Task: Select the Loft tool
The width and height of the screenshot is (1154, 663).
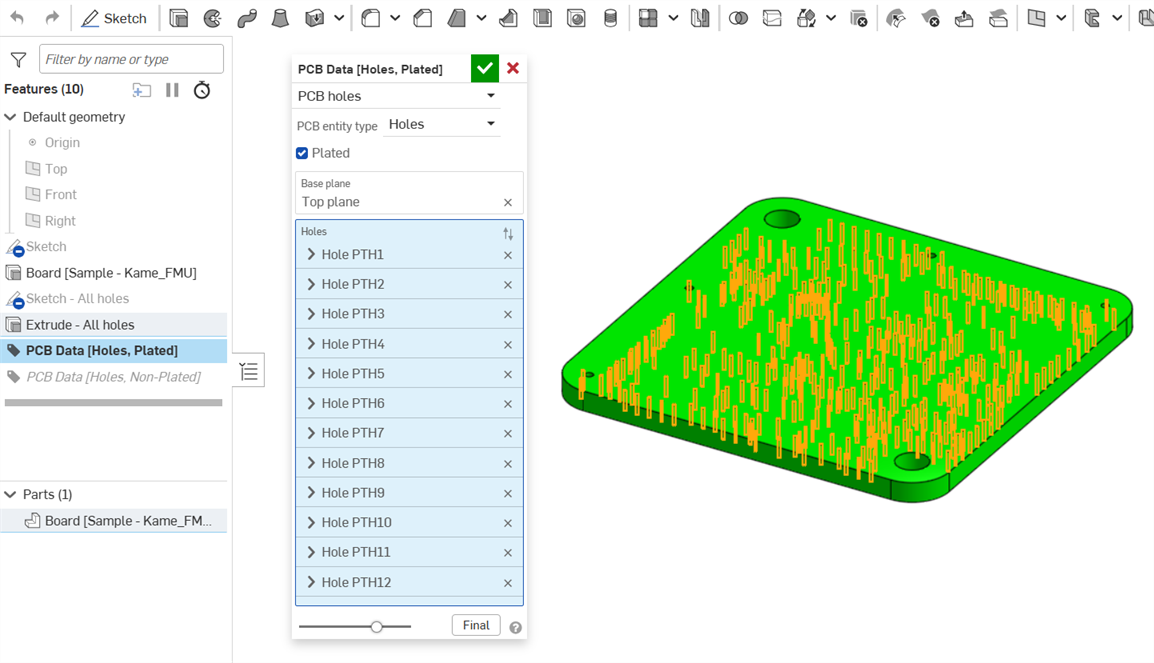Action: (x=281, y=17)
